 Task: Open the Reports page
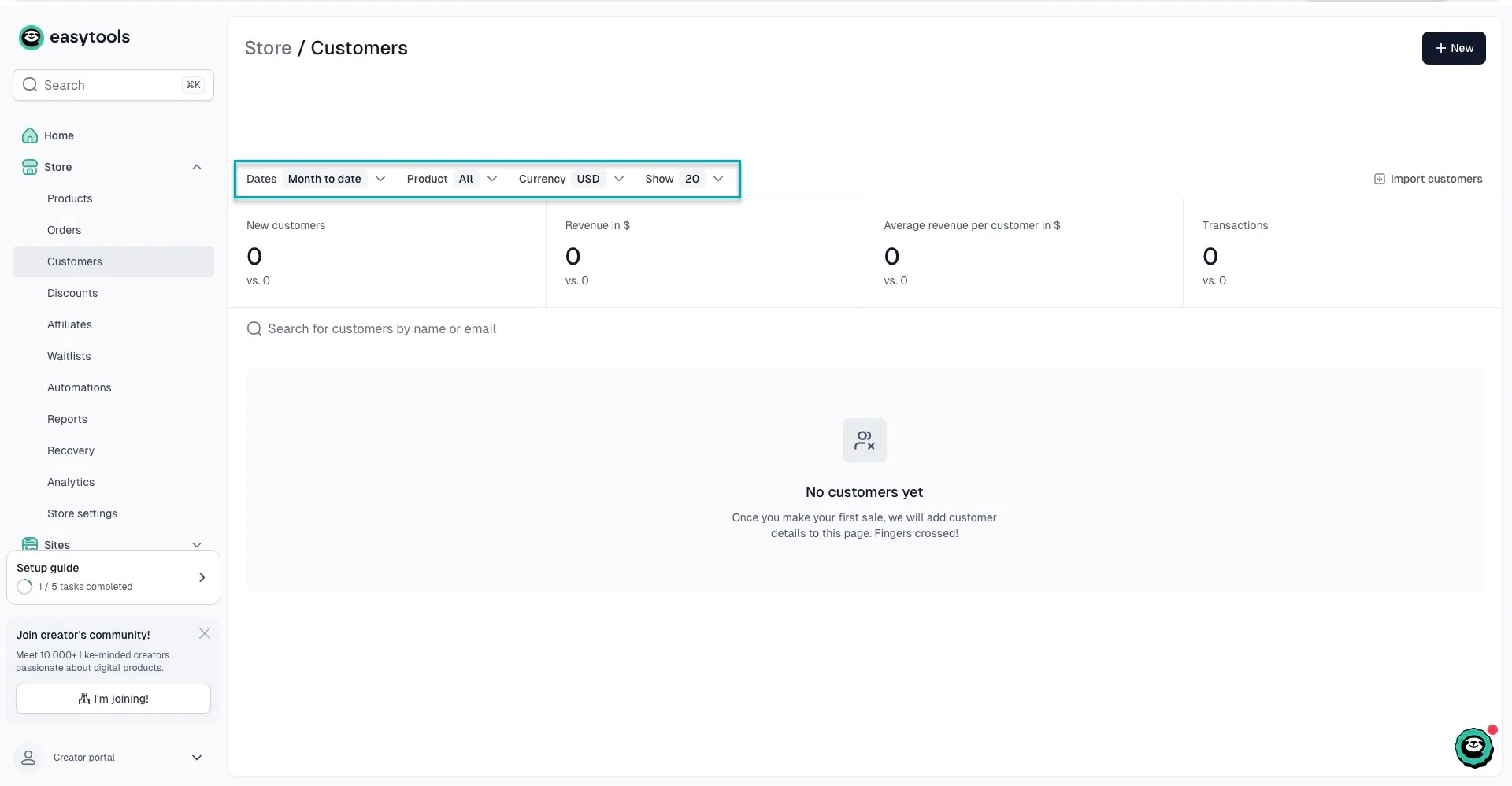coord(113,419)
